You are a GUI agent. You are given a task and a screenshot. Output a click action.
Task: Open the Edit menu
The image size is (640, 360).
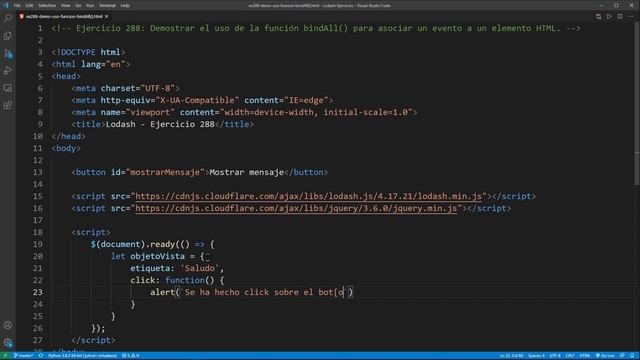pyautogui.click(x=29, y=5)
